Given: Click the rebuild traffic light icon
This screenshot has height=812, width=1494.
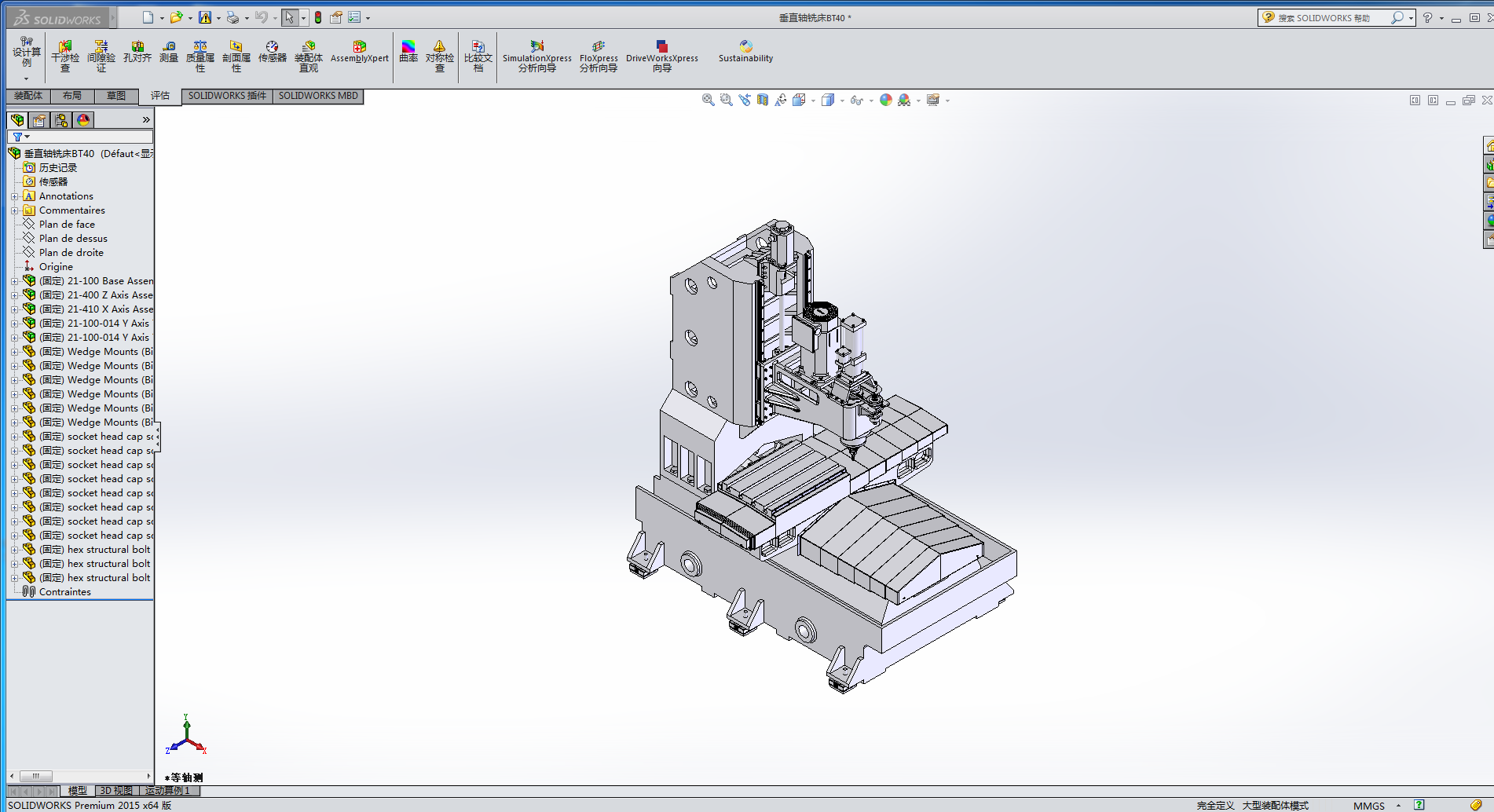Looking at the screenshot, I should [x=318, y=17].
